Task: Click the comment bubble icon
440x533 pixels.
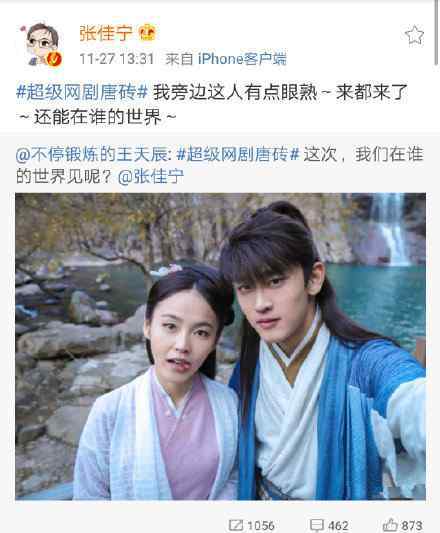Action: 317,525
